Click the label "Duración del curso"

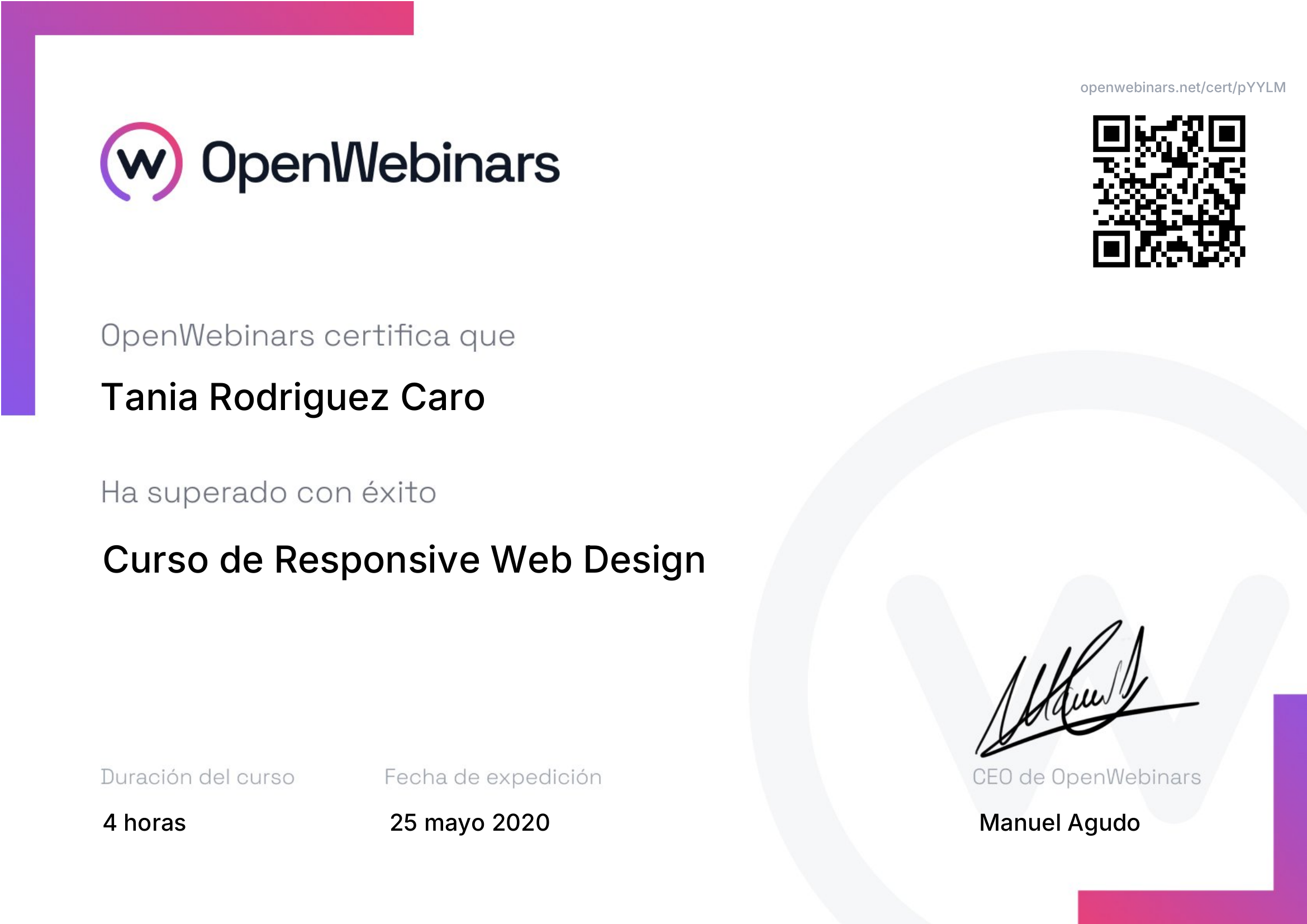click(197, 777)
